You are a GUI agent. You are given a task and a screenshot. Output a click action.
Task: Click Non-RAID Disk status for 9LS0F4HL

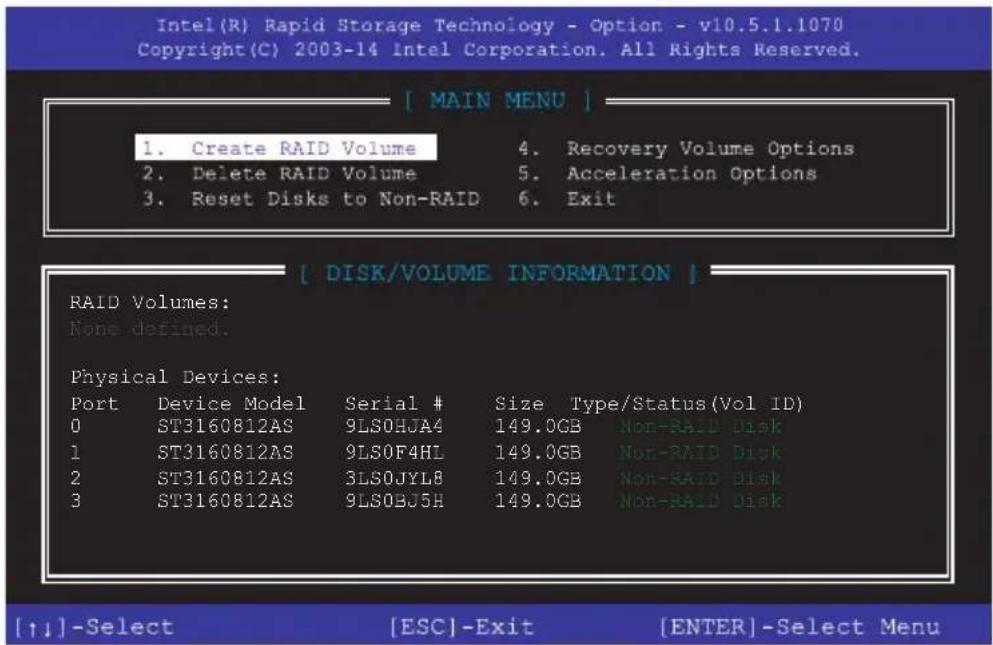pyautogui.click(x=700, y=452)
